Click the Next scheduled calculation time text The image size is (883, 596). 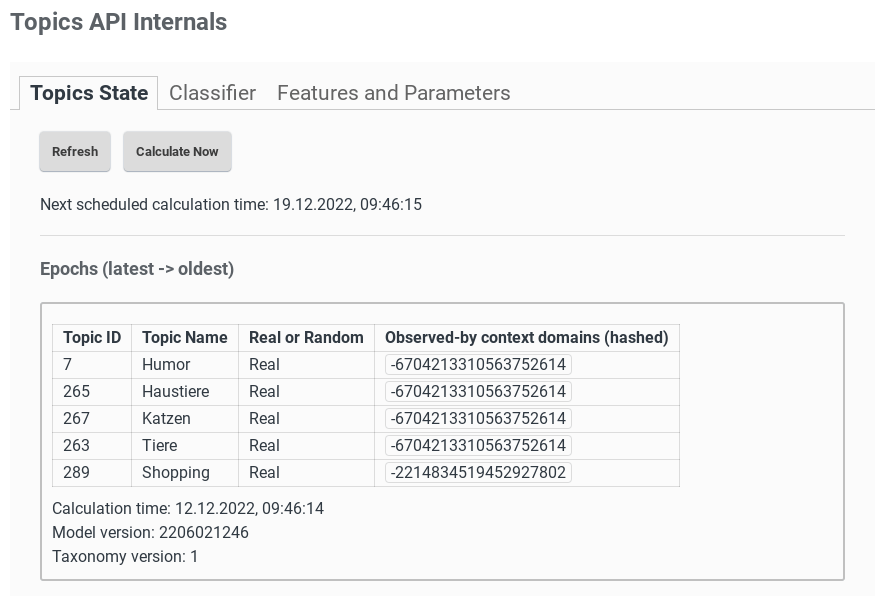231,205
